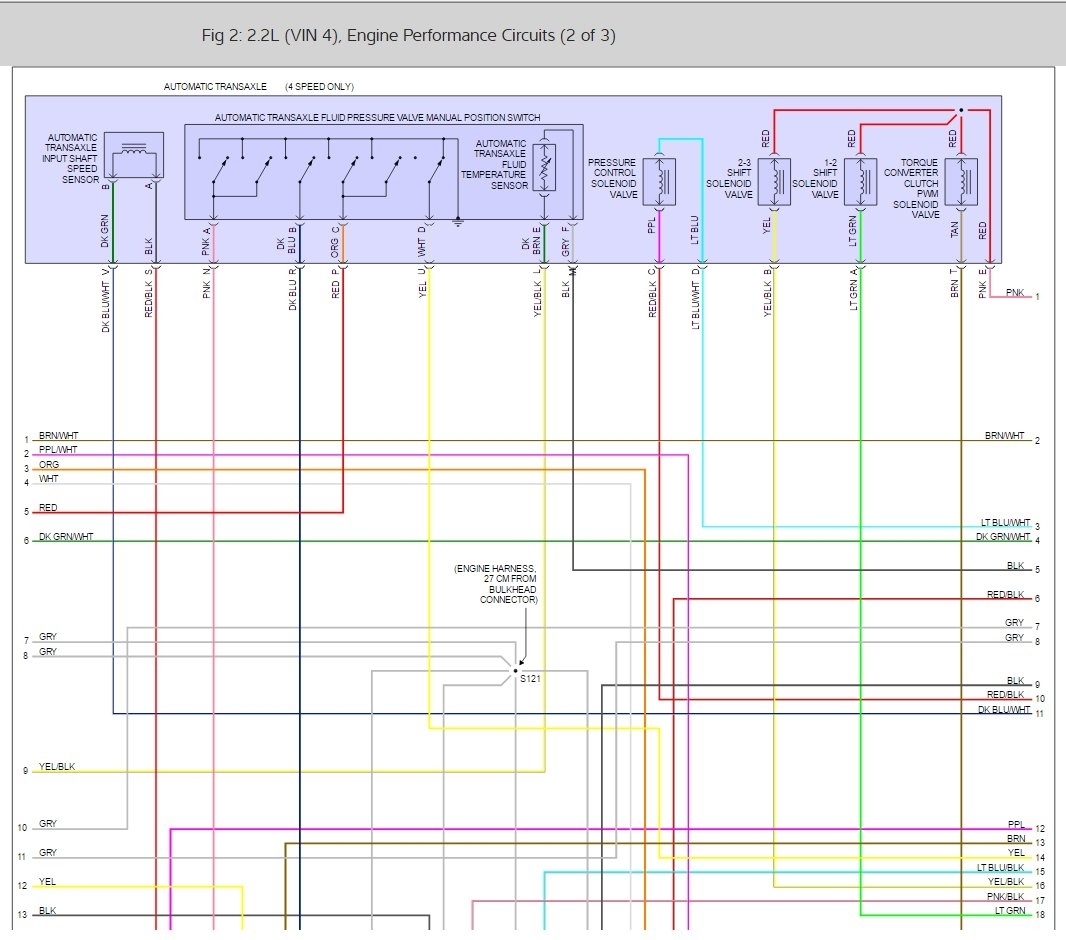Click the YEL/BLK label at left wire 9
Image resolution: width=1066 pixels, height=940 pixels.
click(x=57, y=767)
